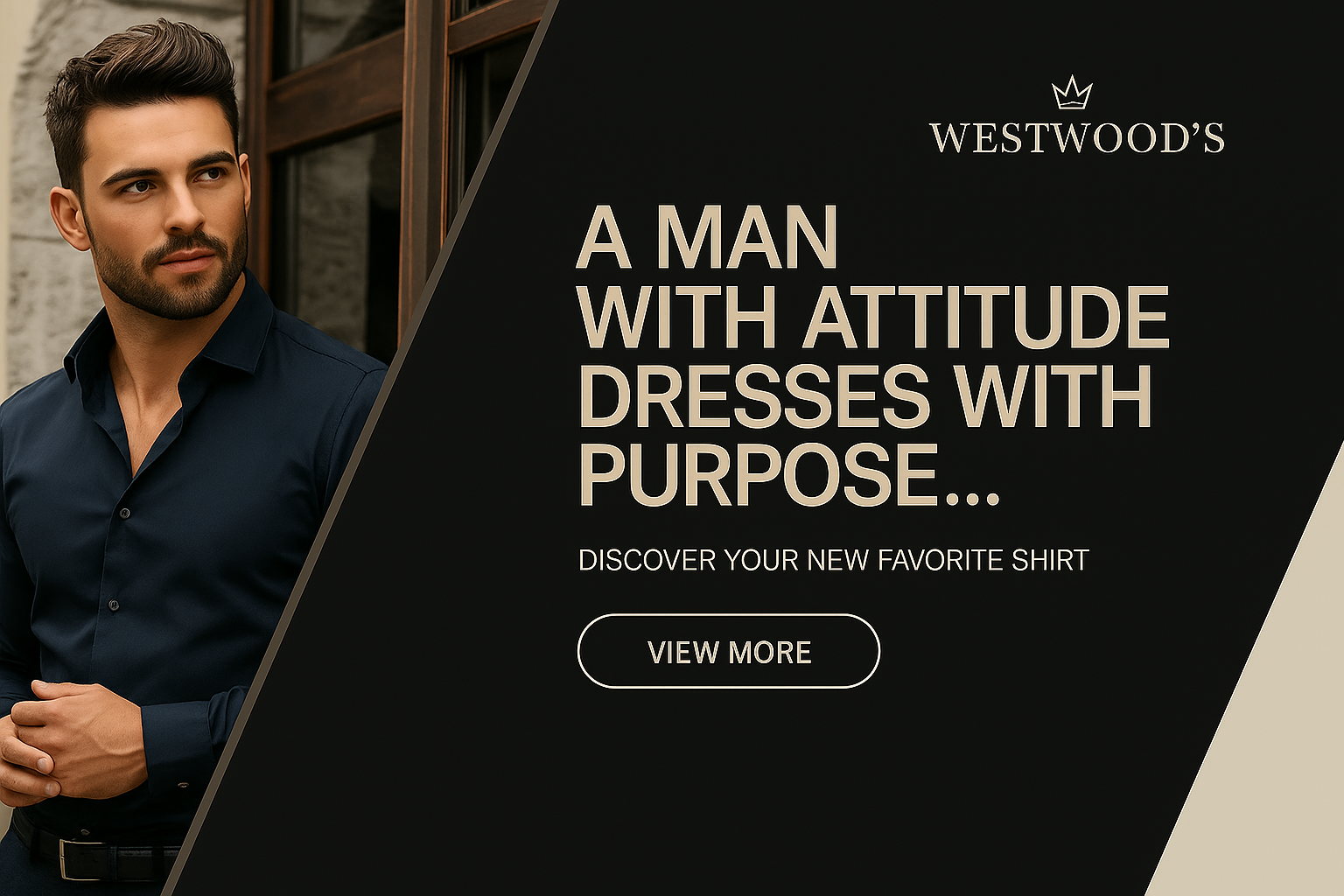
Task: Click the "DRESSES WITH" headline line
Action: click(x=864, y=395)
